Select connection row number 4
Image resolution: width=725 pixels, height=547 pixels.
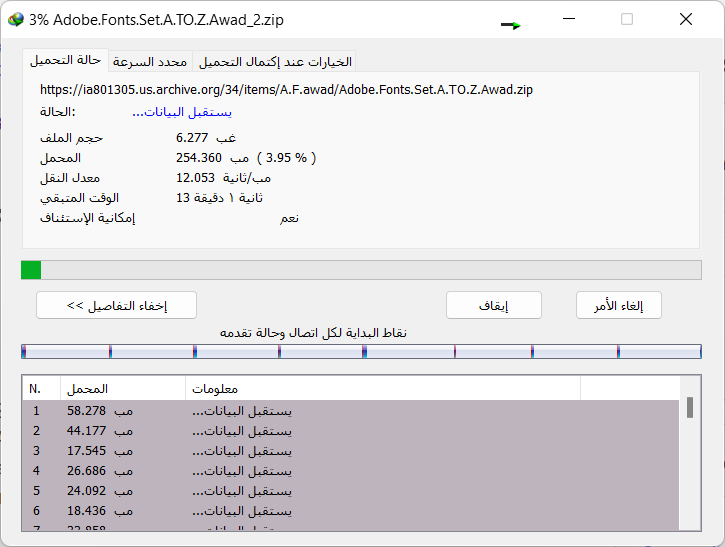click(x=350, y=471)
